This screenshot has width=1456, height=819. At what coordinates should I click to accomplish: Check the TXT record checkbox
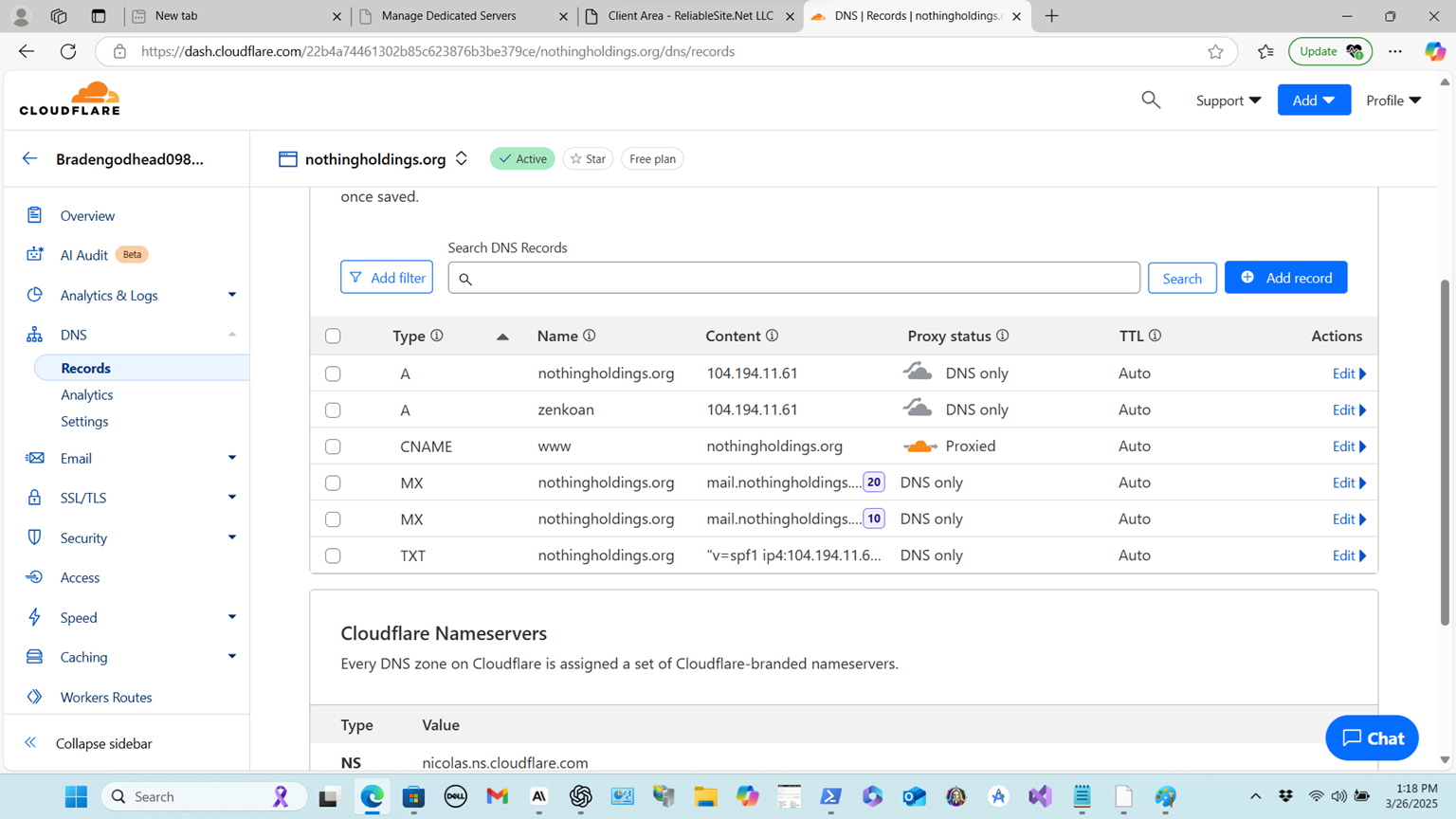tap(333, 555)
